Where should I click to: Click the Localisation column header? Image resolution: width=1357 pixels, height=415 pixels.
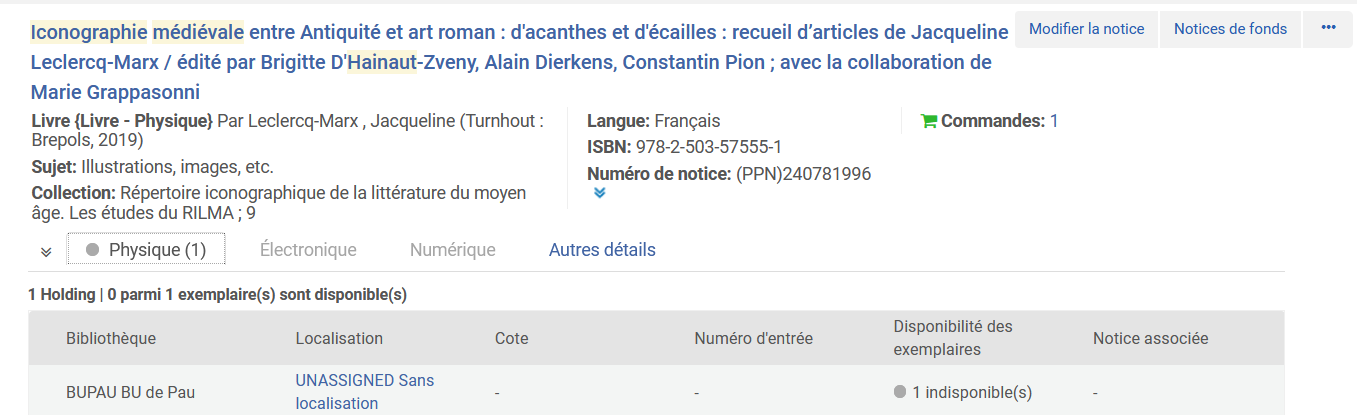339,338
